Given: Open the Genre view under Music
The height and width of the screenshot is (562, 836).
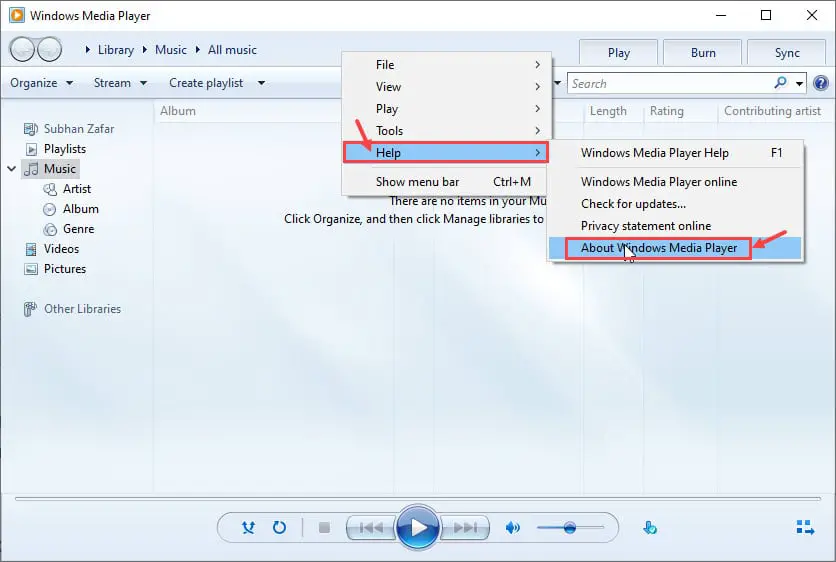Looking at the screenshot, I should [x=69, y=229].
